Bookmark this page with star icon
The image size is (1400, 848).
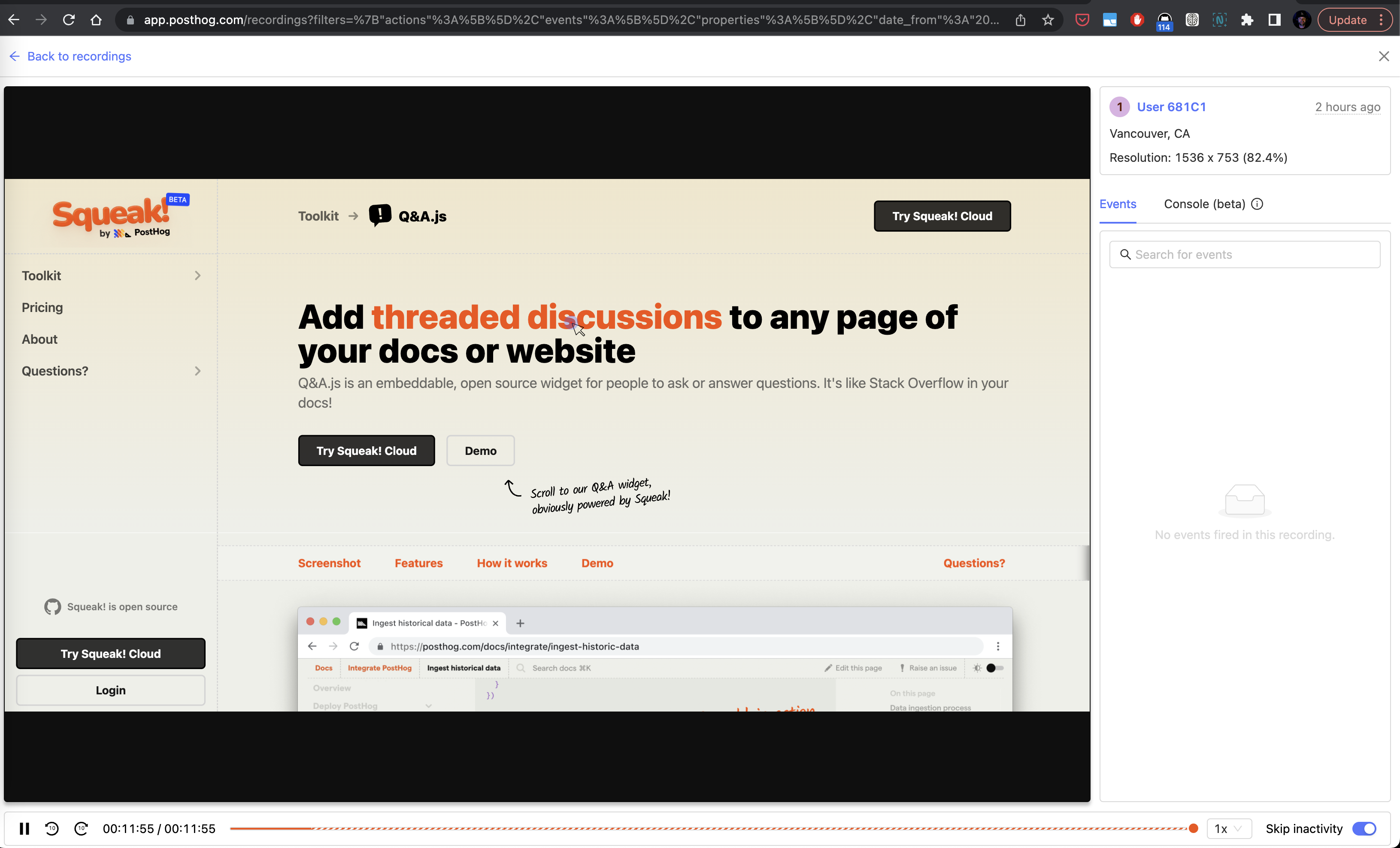[1048, 20]
